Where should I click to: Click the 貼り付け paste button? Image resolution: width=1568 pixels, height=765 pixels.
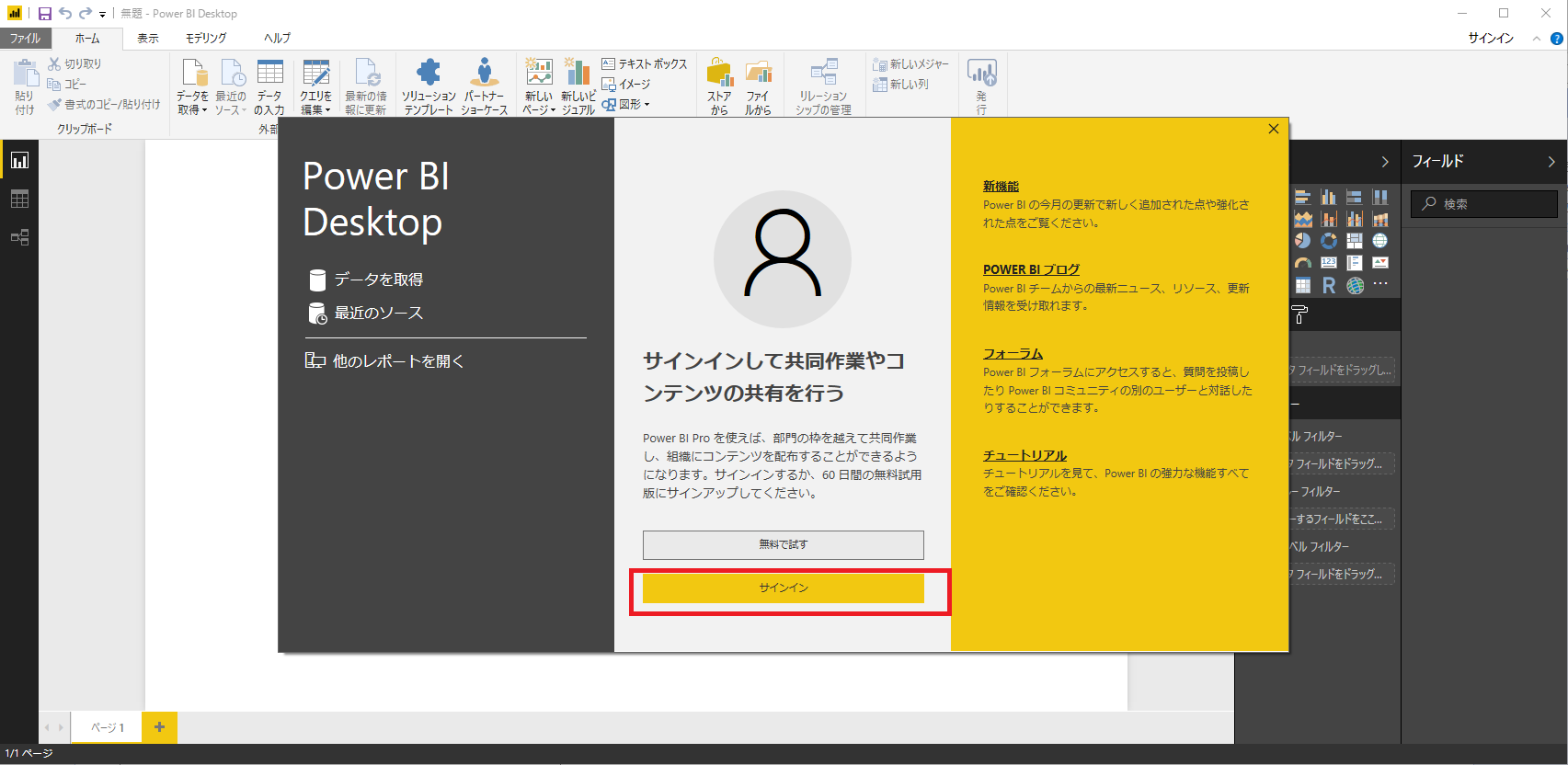coord(25,86)
